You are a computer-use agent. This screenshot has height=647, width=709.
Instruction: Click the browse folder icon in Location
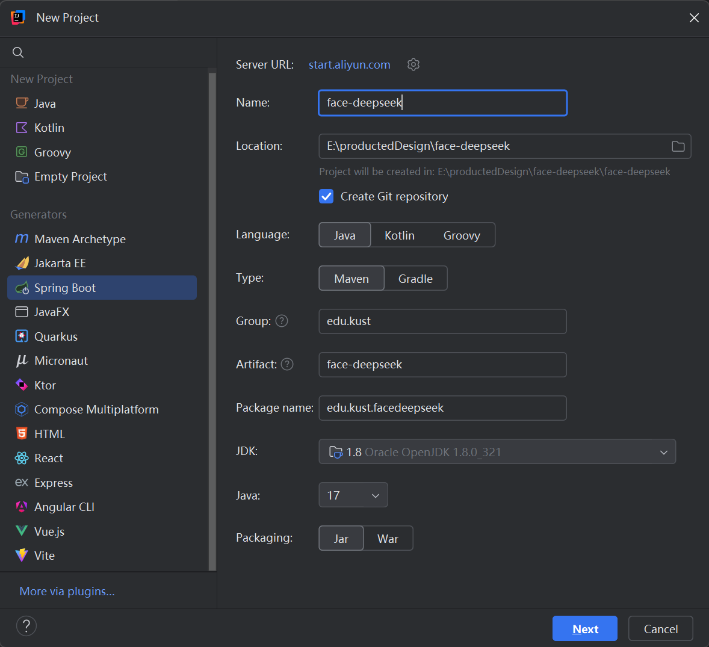point(678,146)
